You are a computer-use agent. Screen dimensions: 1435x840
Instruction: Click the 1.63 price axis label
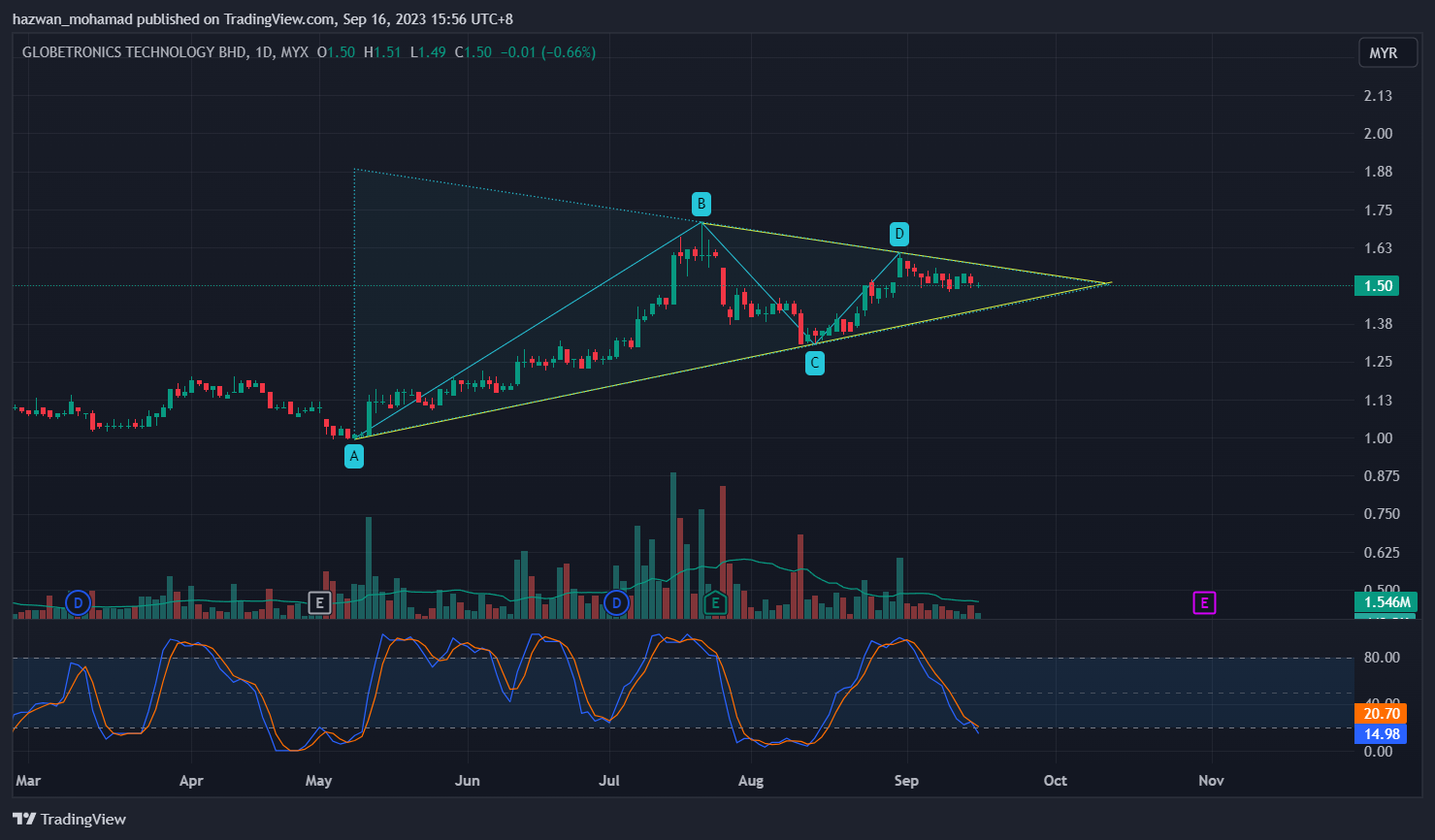coord(1378,248)
